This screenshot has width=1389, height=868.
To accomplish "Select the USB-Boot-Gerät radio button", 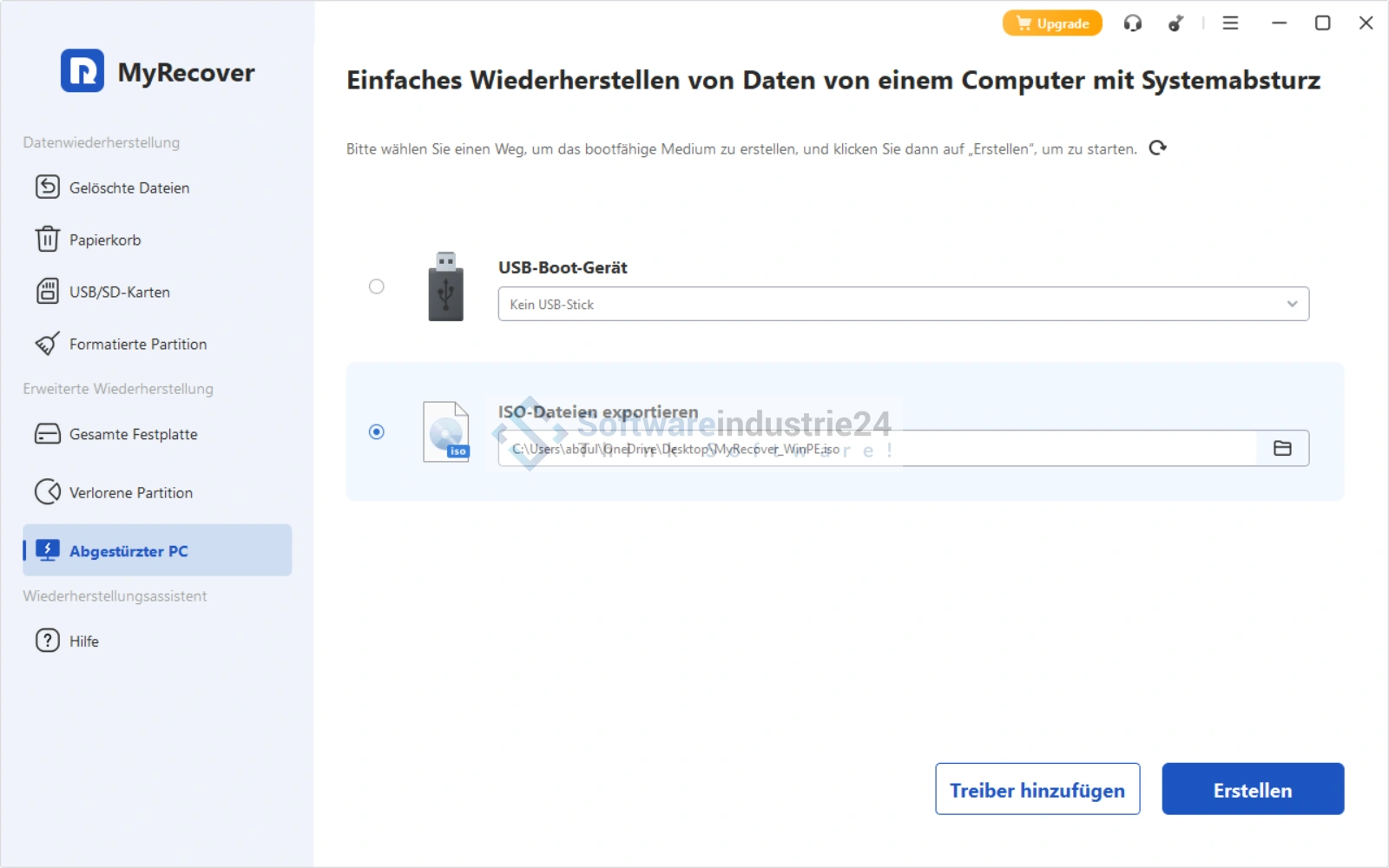I will pos(377,286).
